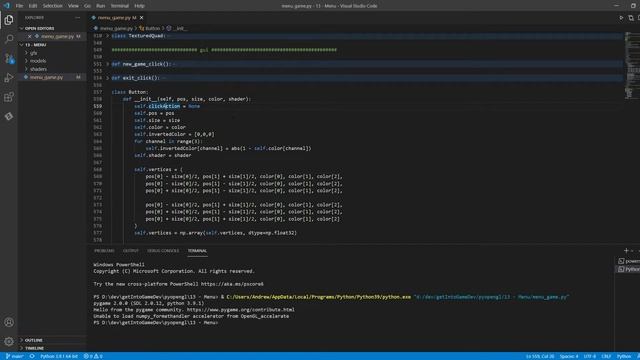Open the Source Control view icon

pyautogui.click(x=9, y=58)
